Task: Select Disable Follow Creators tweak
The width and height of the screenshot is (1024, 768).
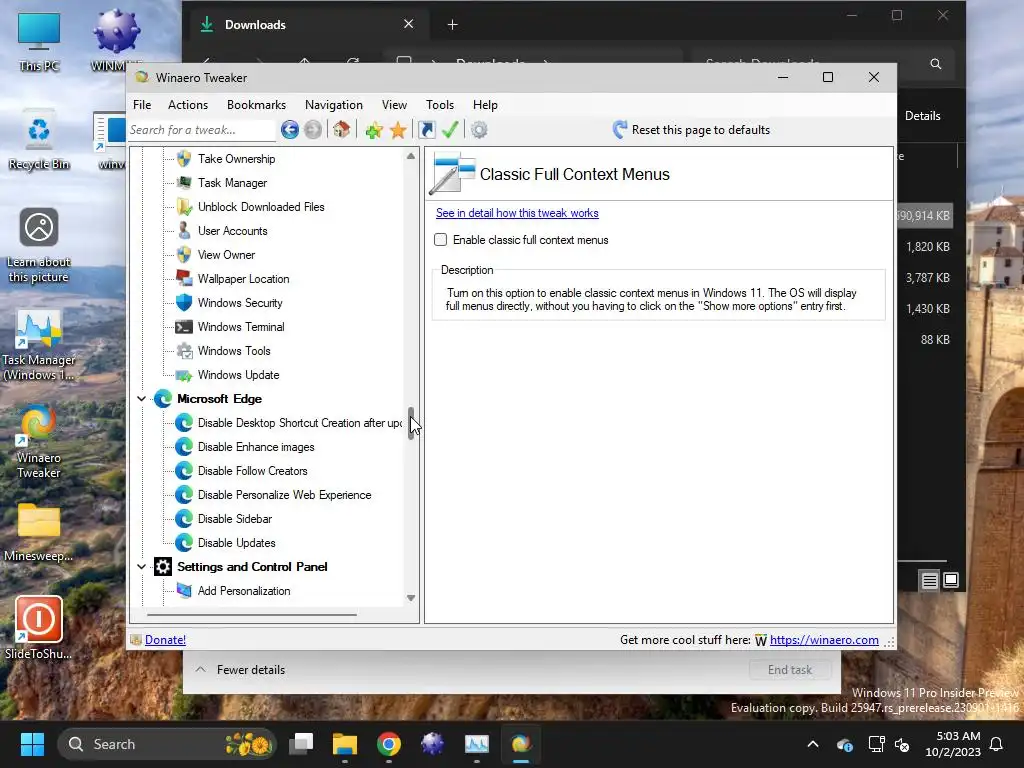Action: tap(252, 471)
